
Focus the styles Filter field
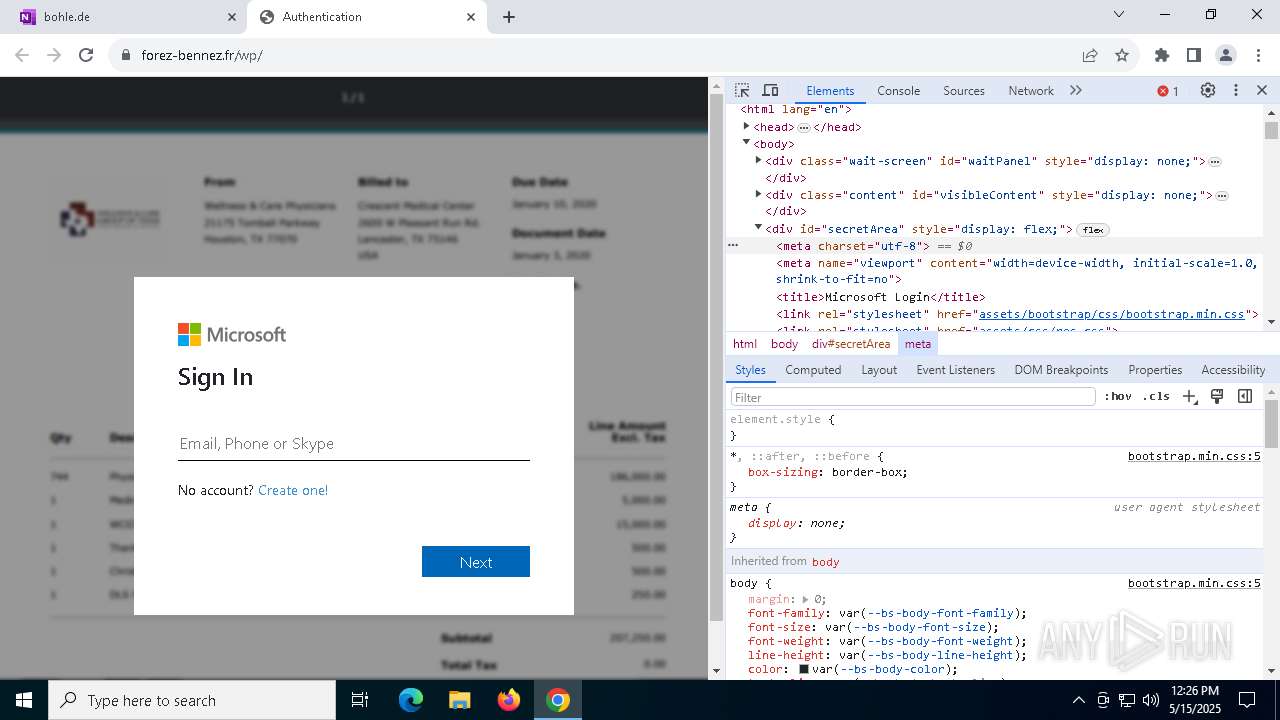click(913, 397)
